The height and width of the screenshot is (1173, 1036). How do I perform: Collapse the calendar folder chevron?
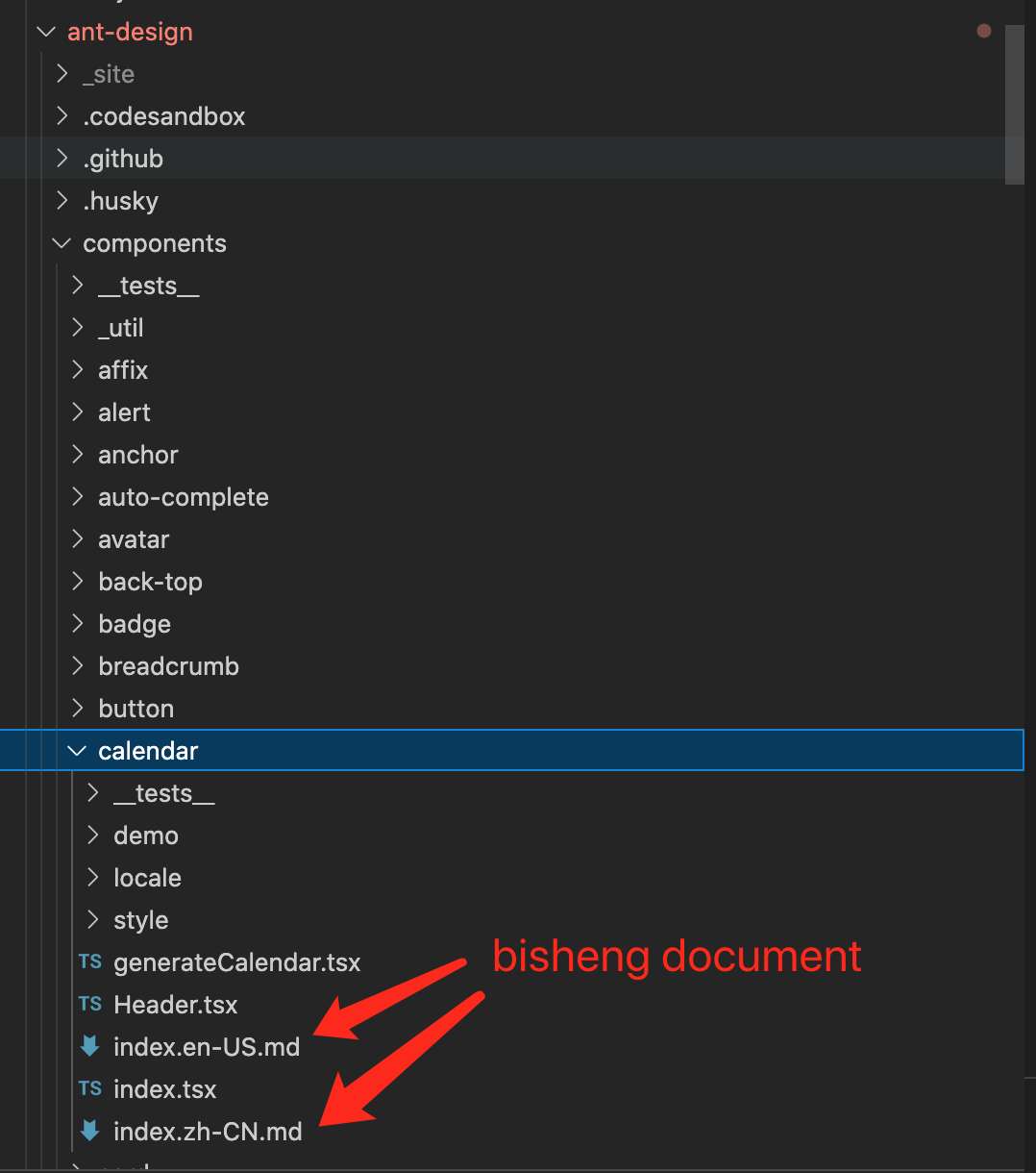77,751
